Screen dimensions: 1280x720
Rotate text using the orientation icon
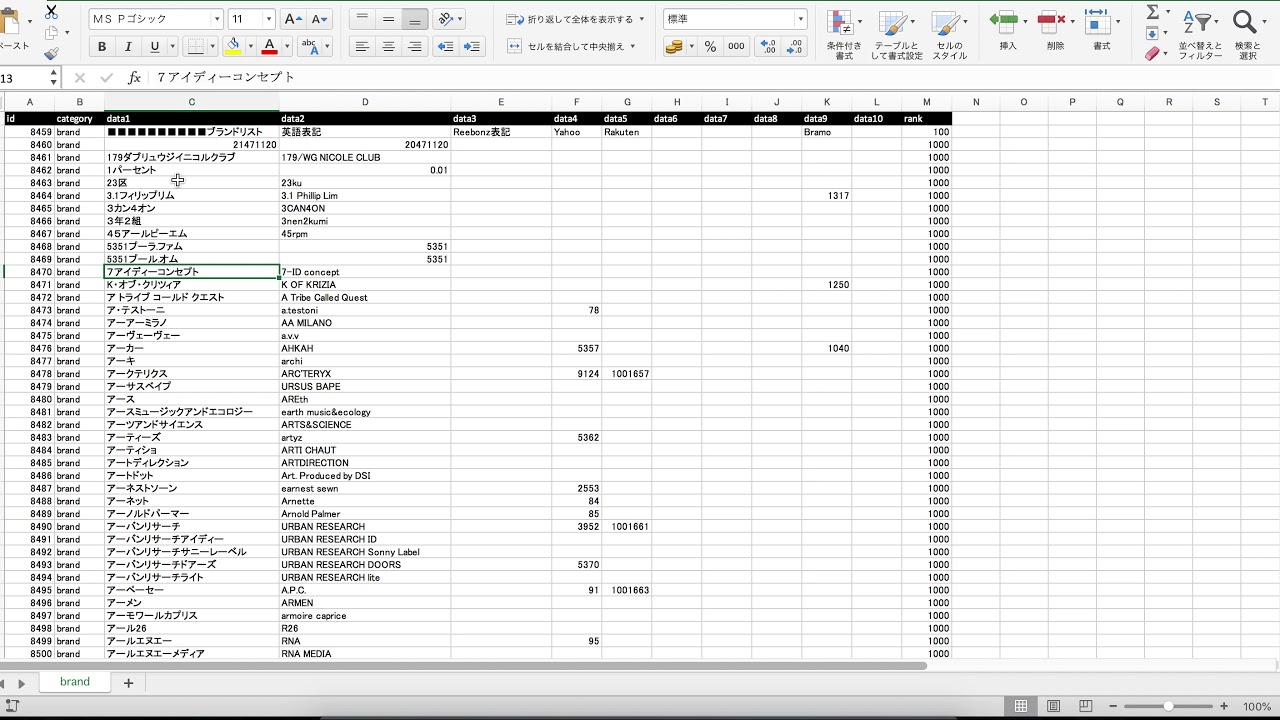446,19
